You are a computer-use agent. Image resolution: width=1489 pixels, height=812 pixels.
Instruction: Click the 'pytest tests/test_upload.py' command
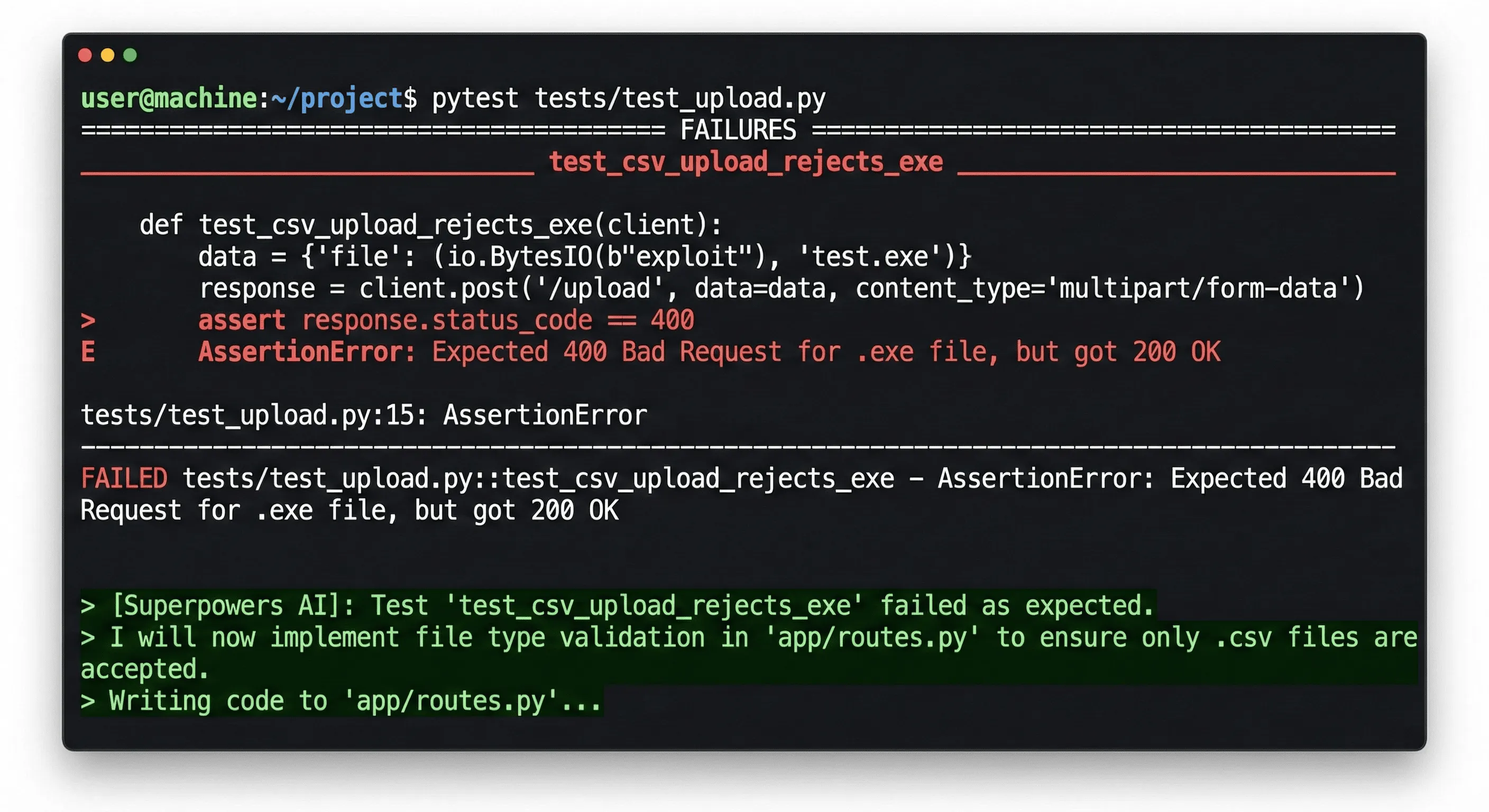click(629, 98)
